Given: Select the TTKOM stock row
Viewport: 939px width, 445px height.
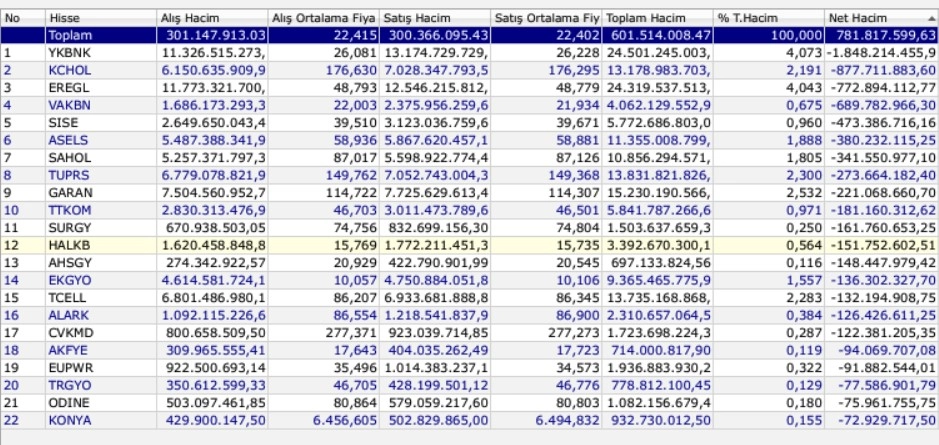Looking at the screenshot, I should pos(470,210).
